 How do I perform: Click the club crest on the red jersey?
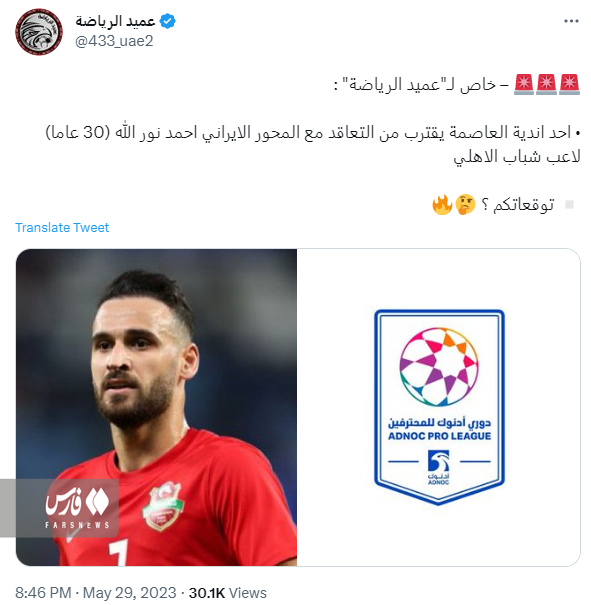pyautogui.click(x=162, y=505)
